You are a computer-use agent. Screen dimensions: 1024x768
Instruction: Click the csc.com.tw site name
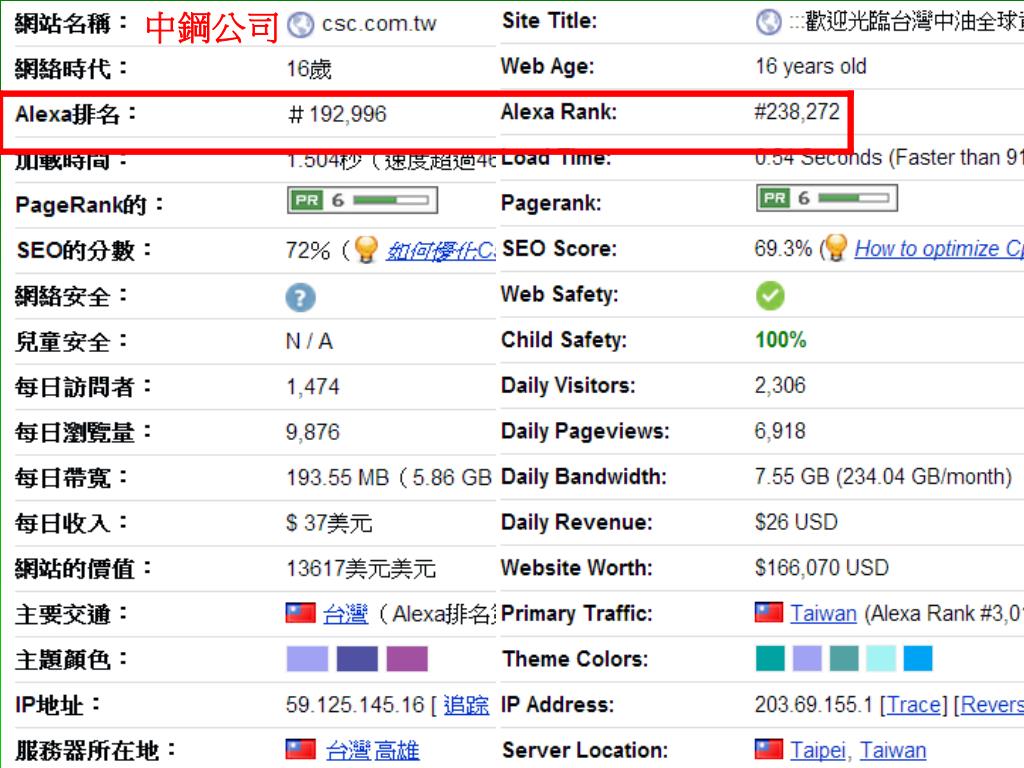coord(379,24)
